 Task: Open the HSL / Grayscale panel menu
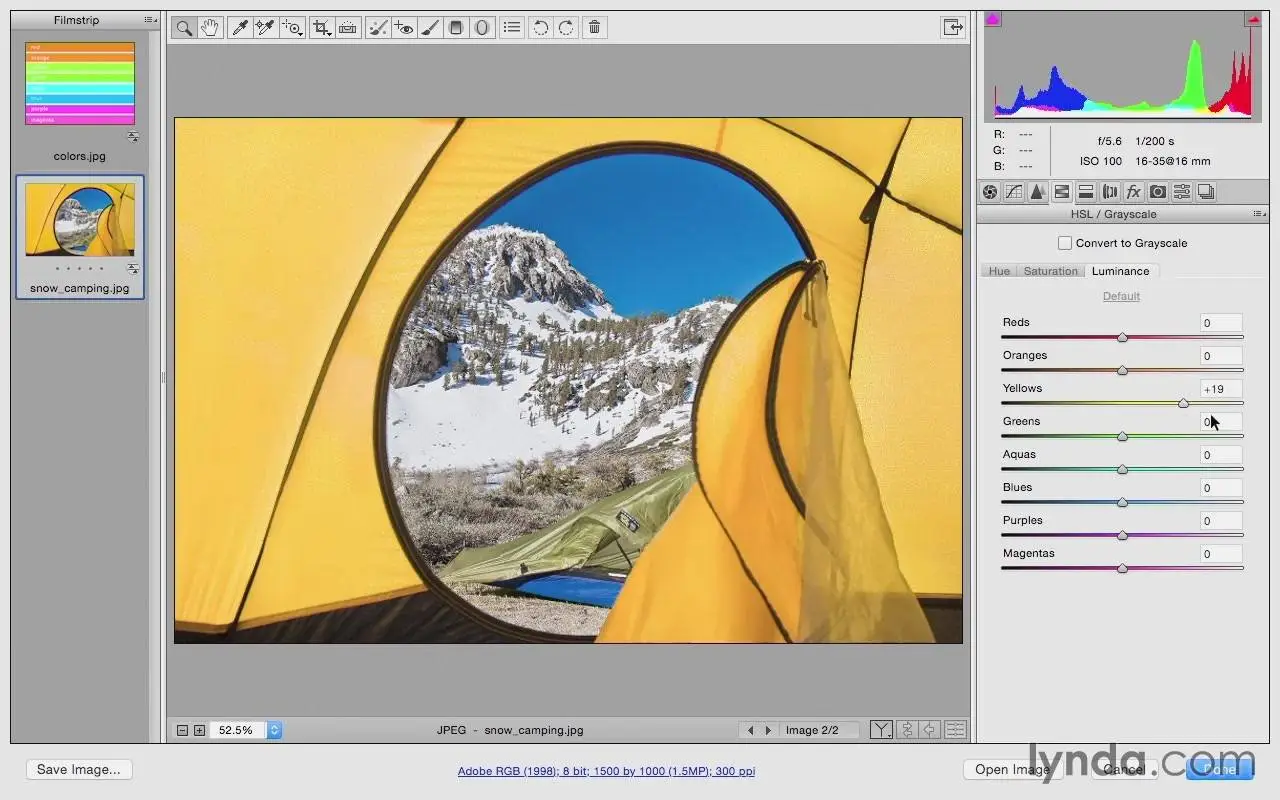point(1260,214)
